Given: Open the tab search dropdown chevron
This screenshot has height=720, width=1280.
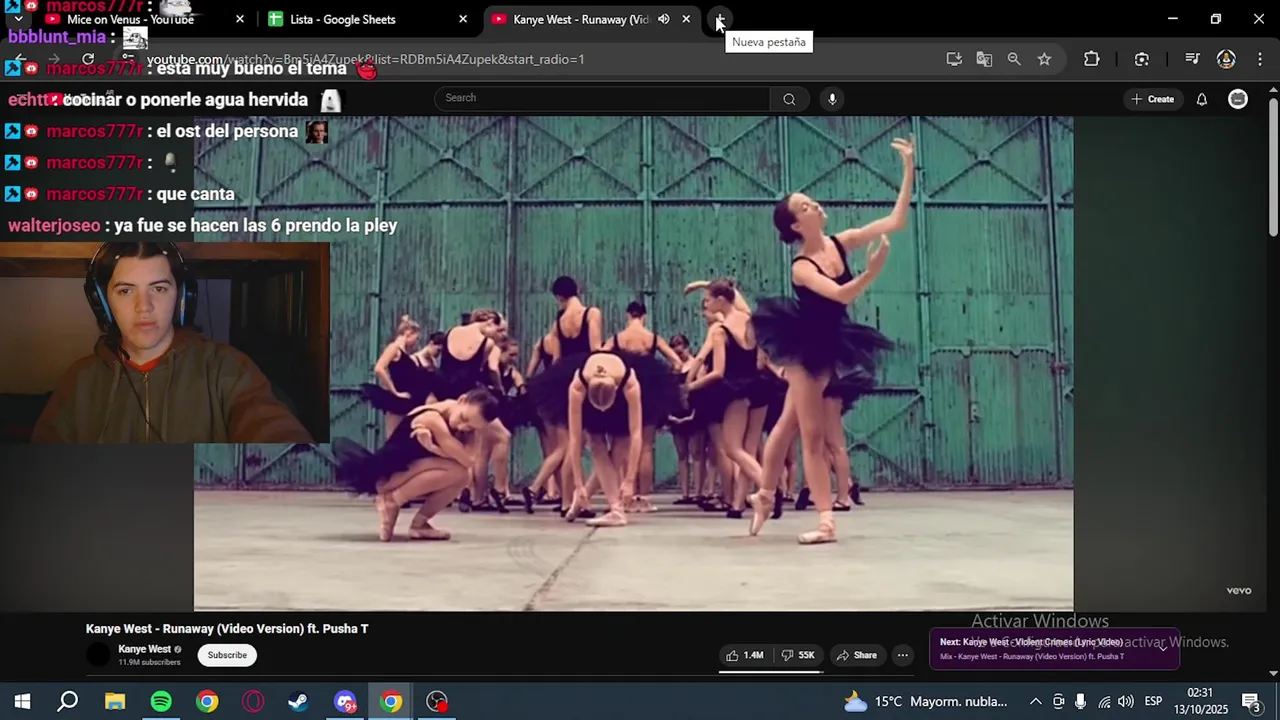Looking at the screenshot, I should (17, 19).
